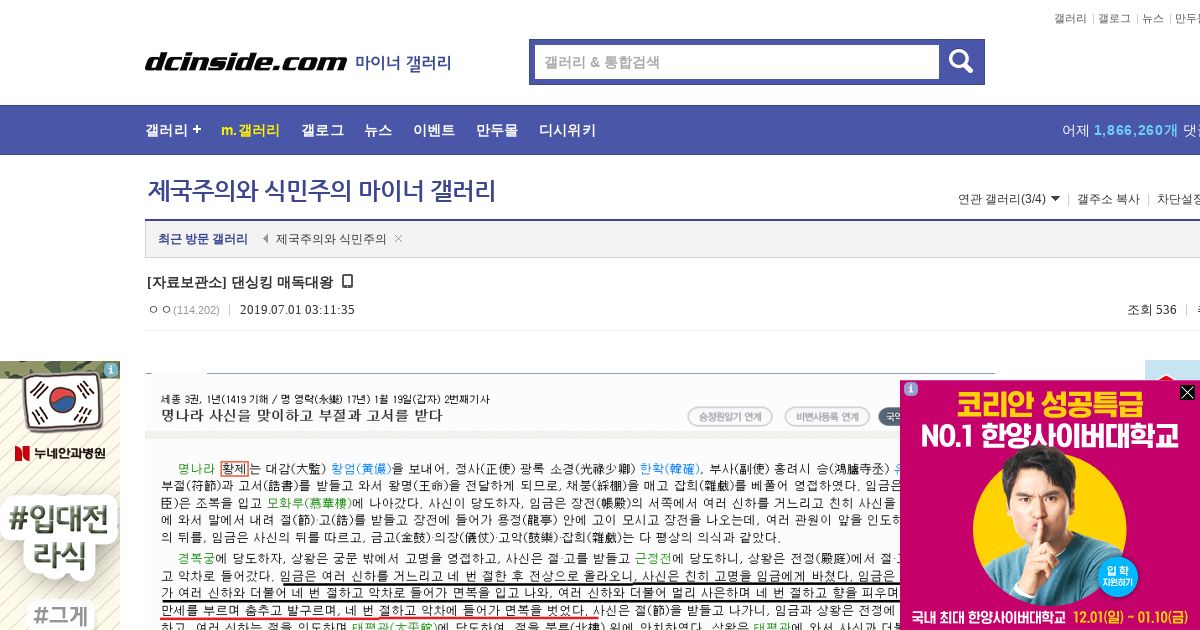Open 이벤트 menu item
The image size is (1200, 630).
point(434,130)
